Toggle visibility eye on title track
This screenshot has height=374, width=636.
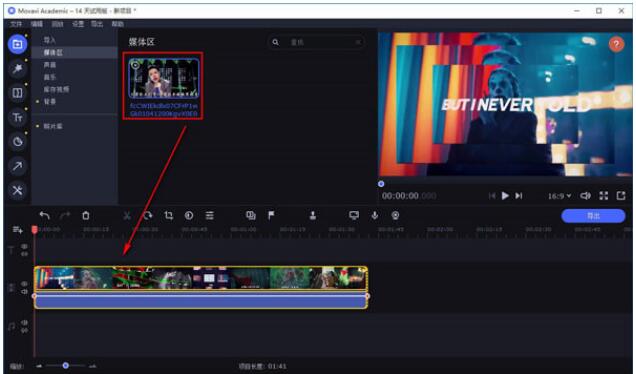coord(24,246)
